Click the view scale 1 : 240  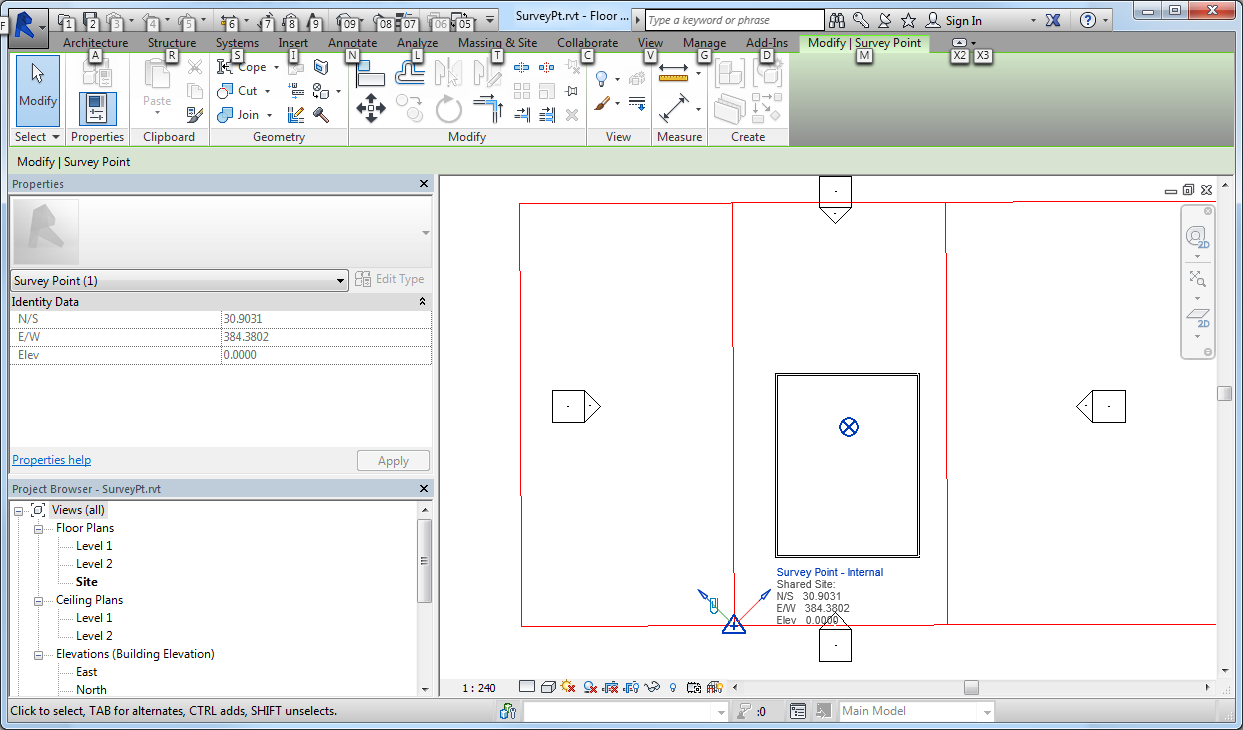tap(478, 688)
